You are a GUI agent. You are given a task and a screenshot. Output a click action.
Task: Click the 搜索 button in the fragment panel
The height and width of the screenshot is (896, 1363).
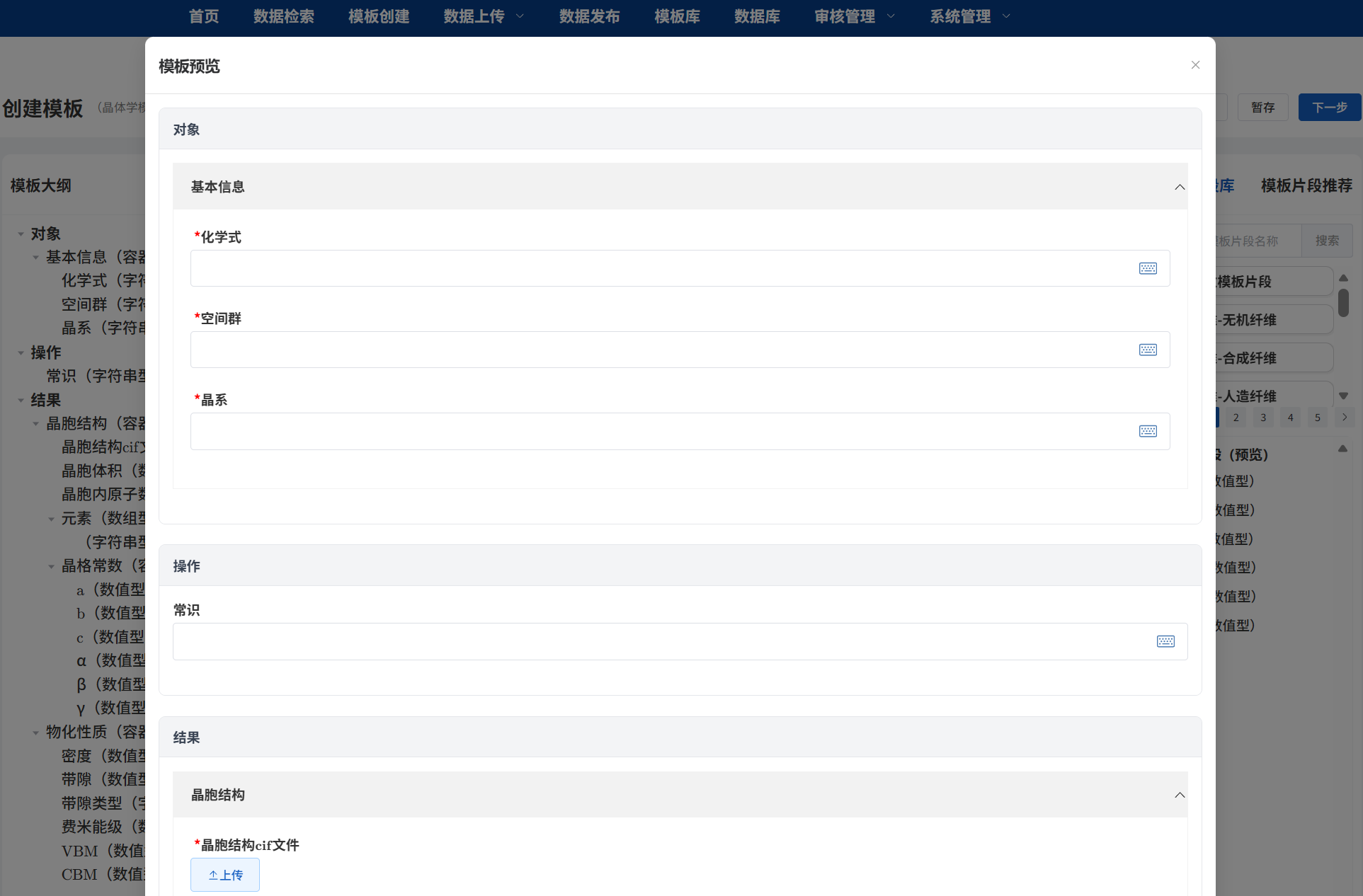(x=1326, y=241)
